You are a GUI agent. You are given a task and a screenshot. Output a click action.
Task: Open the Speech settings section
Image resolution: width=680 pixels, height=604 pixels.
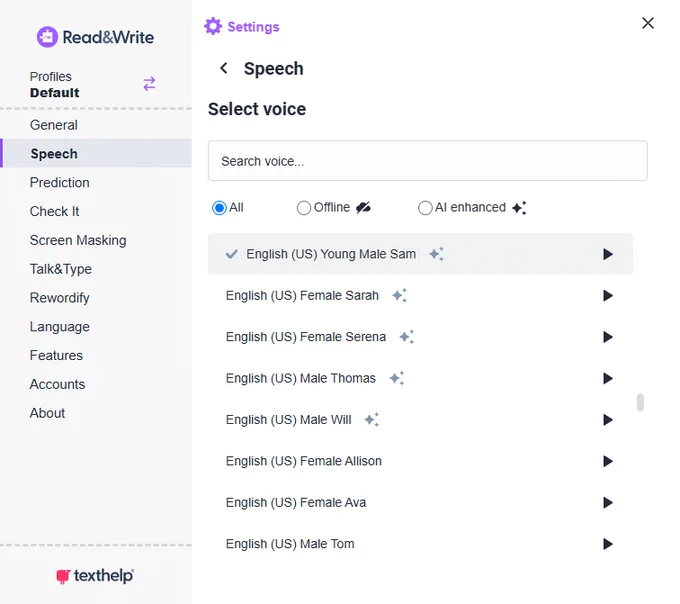coord(96,153)
